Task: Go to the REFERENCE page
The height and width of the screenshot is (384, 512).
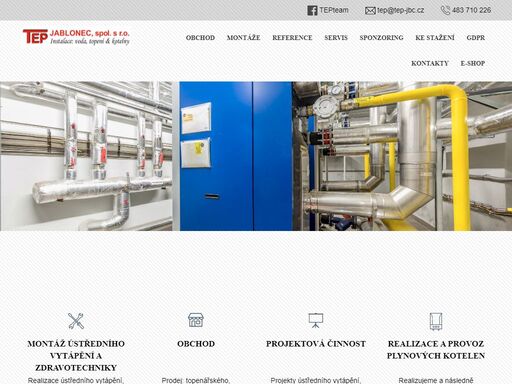Action: (292, 38)
